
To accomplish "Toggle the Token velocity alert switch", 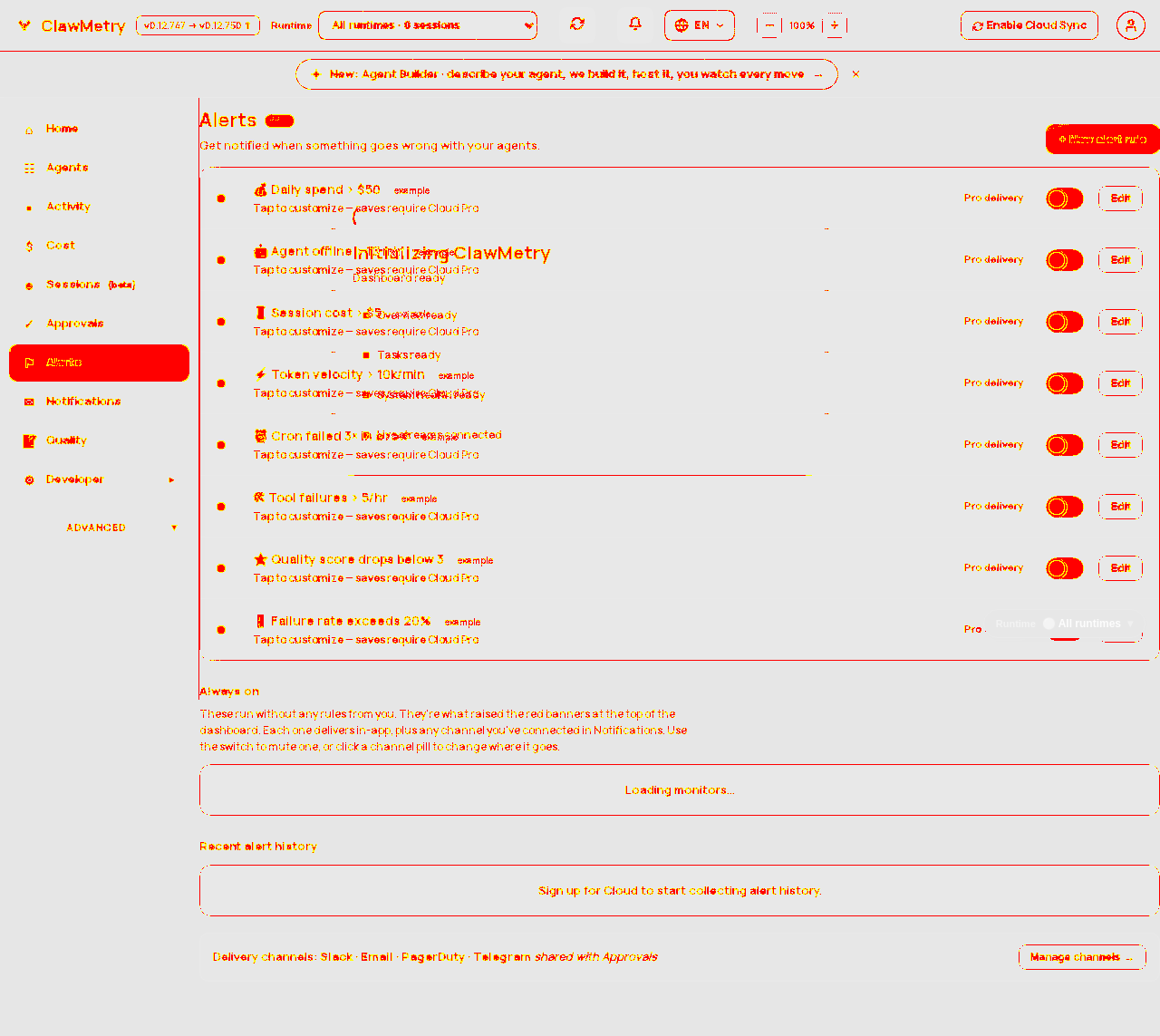I will [1065, 383].
